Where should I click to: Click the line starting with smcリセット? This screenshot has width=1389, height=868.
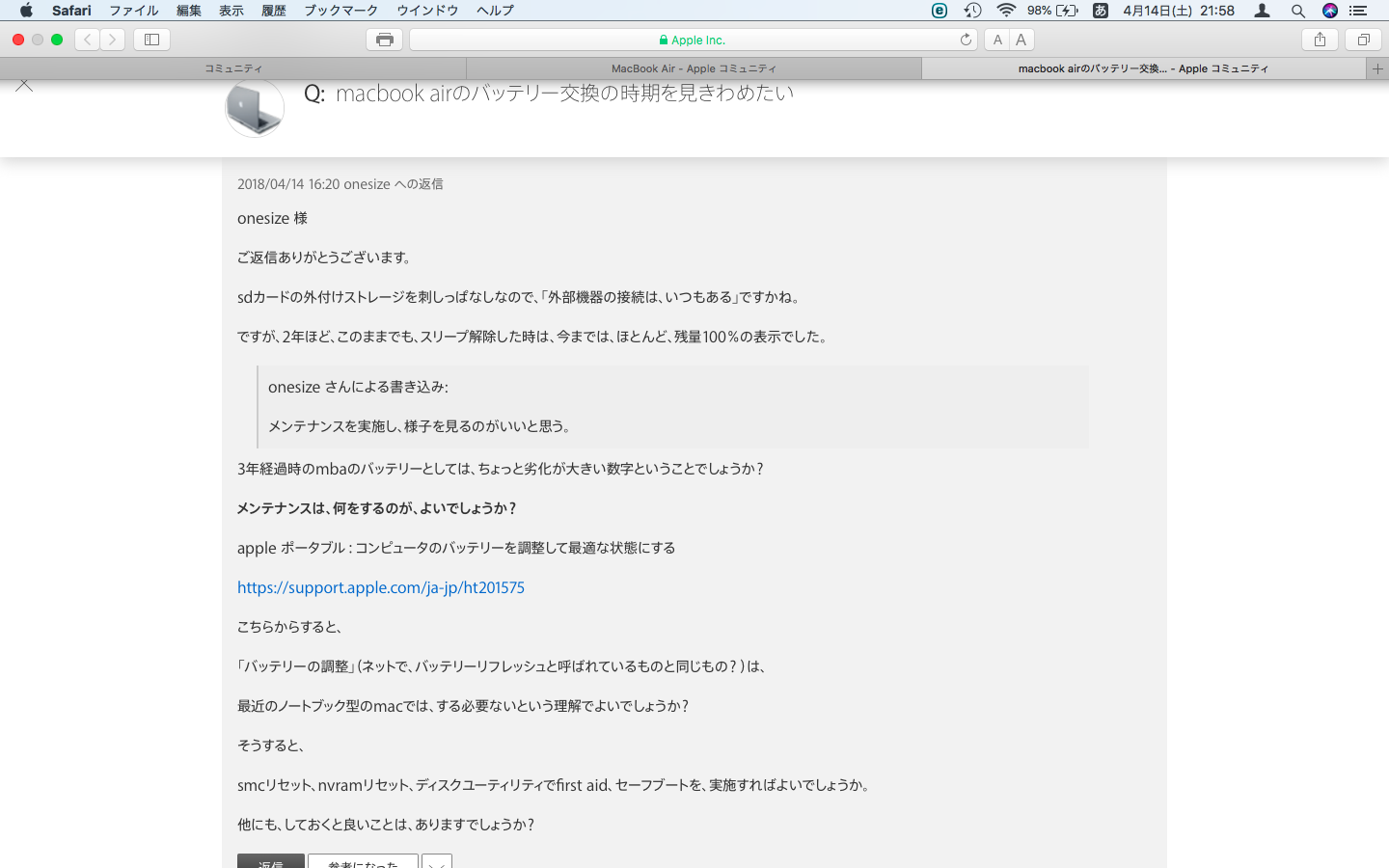pyautogui.click(x=555, y=785)
